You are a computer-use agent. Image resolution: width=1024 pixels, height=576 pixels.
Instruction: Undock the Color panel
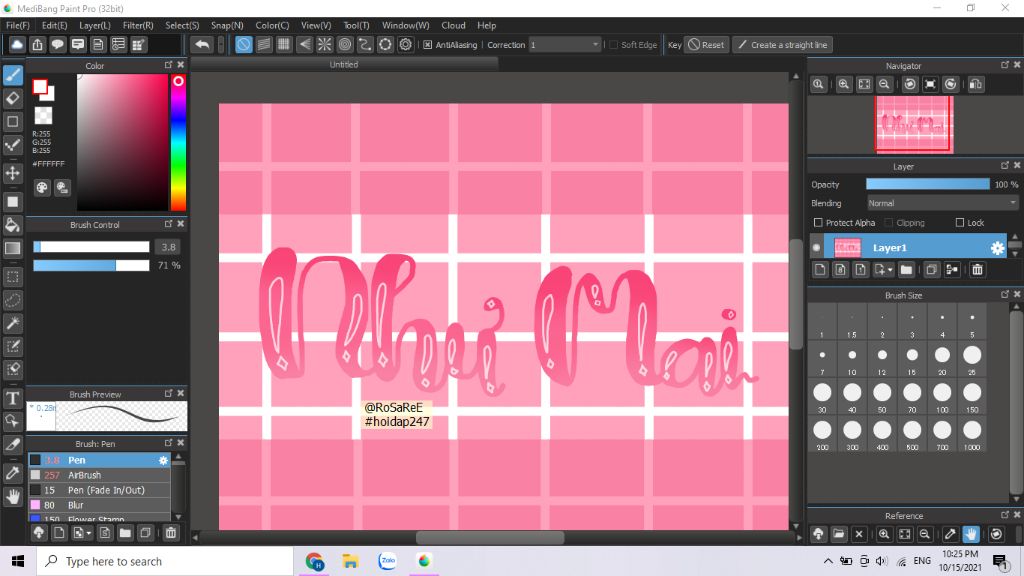pyautogui.click(x=168, y=65)
